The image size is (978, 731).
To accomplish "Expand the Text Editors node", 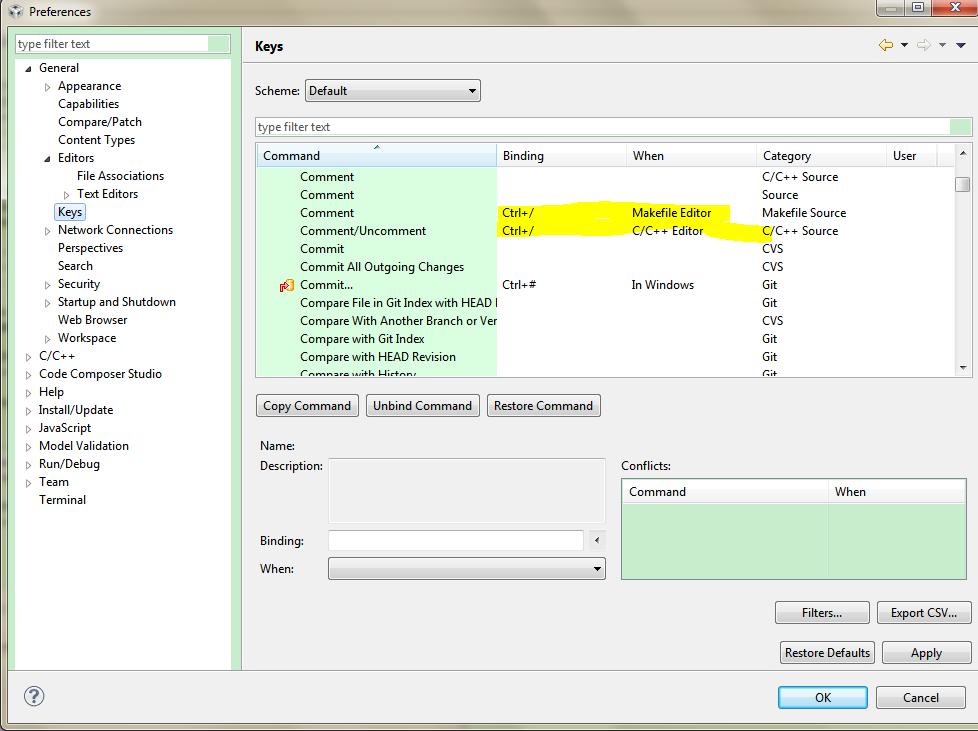I will pos(66,195).
